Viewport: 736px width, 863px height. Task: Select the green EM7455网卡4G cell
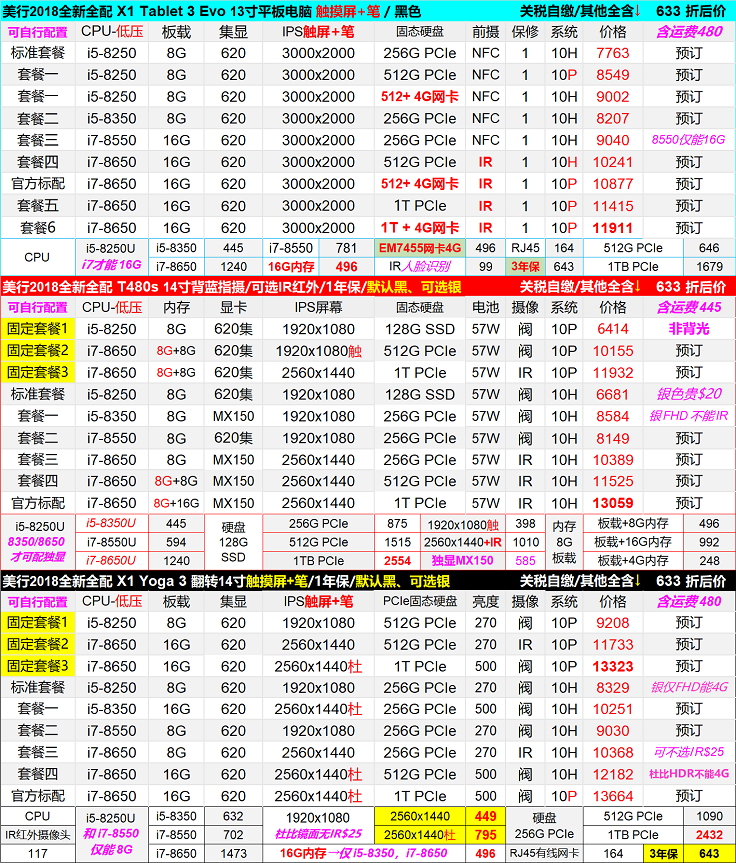pos(419,247)
